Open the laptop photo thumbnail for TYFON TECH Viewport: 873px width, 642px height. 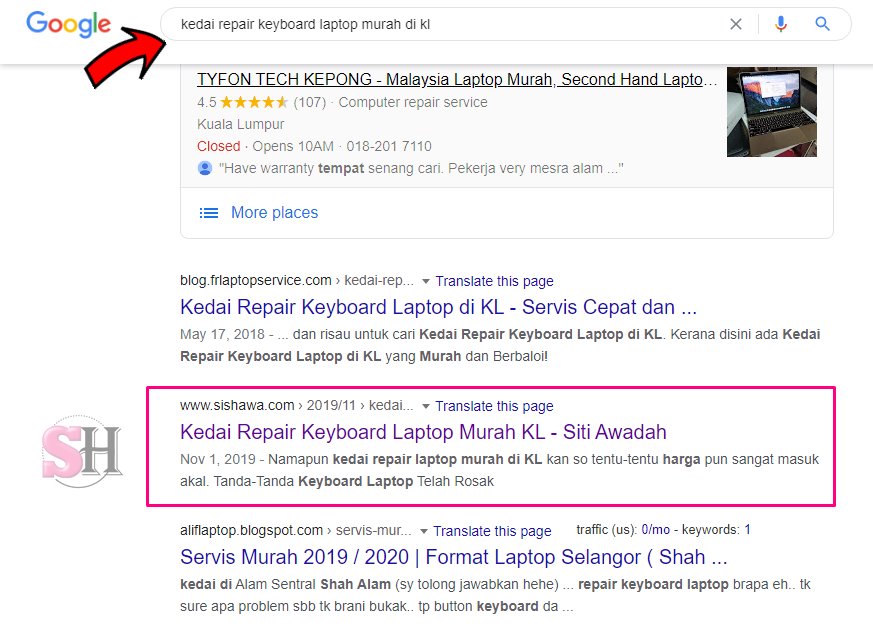point(772,112)
